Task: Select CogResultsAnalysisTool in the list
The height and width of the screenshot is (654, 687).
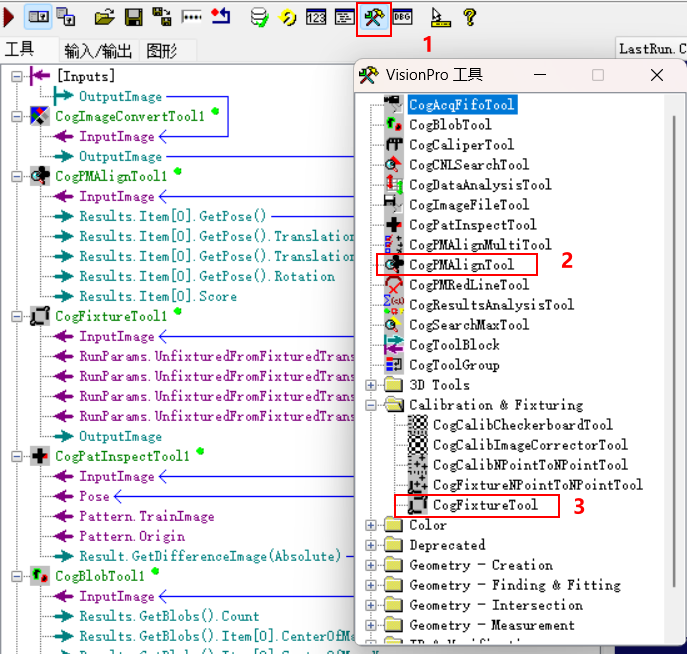Action: coord(491,305)
